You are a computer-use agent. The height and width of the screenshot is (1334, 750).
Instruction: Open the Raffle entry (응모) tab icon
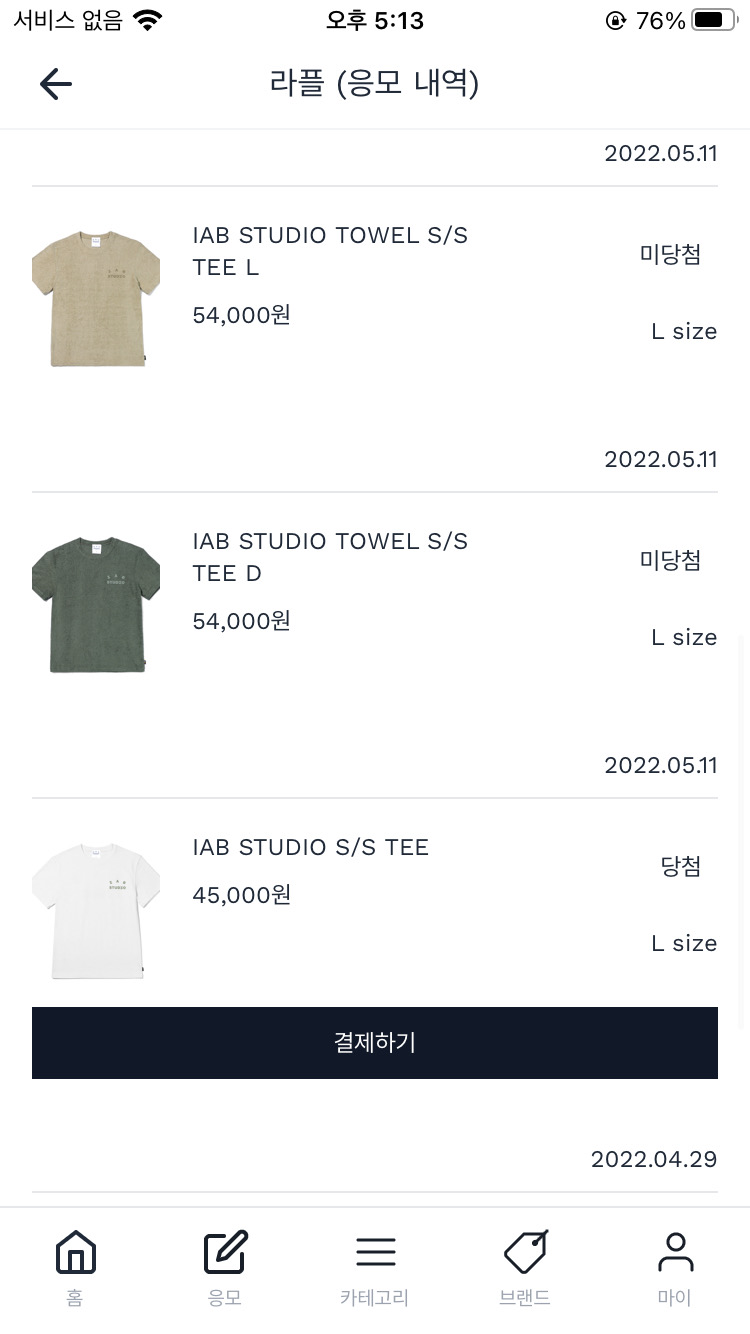225,1253
